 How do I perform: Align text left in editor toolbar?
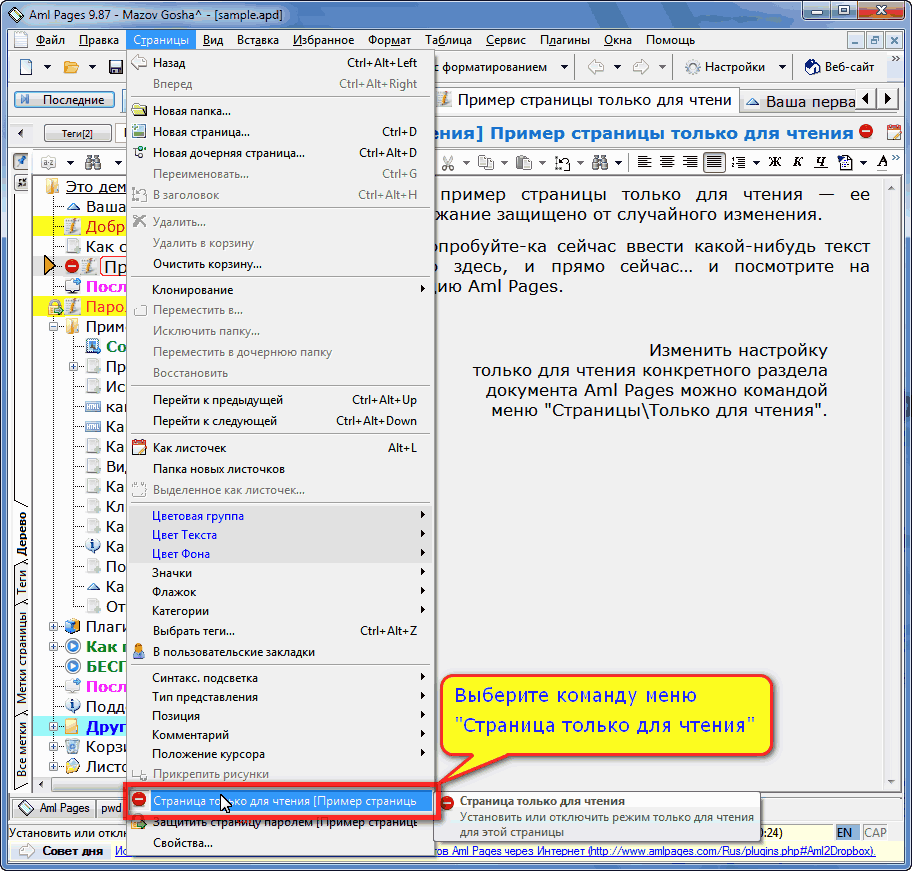coord(644,162)
